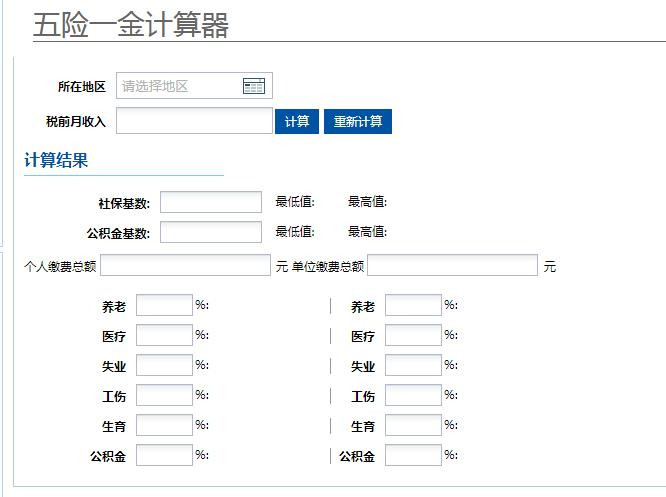
Task: Focus the 个人缴费总额 total field
Action: pyautogui.click(x=185, y=265)
